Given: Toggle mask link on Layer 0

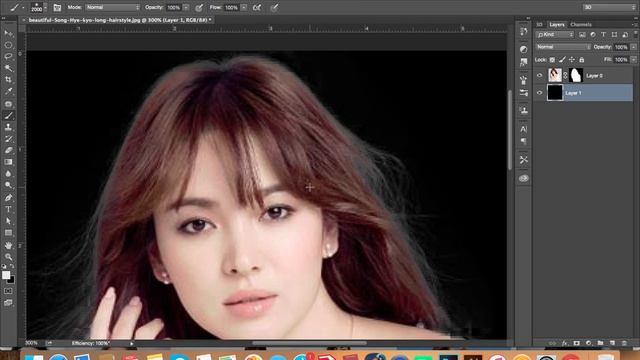Looking at the screenshot, I should [565, 76].
